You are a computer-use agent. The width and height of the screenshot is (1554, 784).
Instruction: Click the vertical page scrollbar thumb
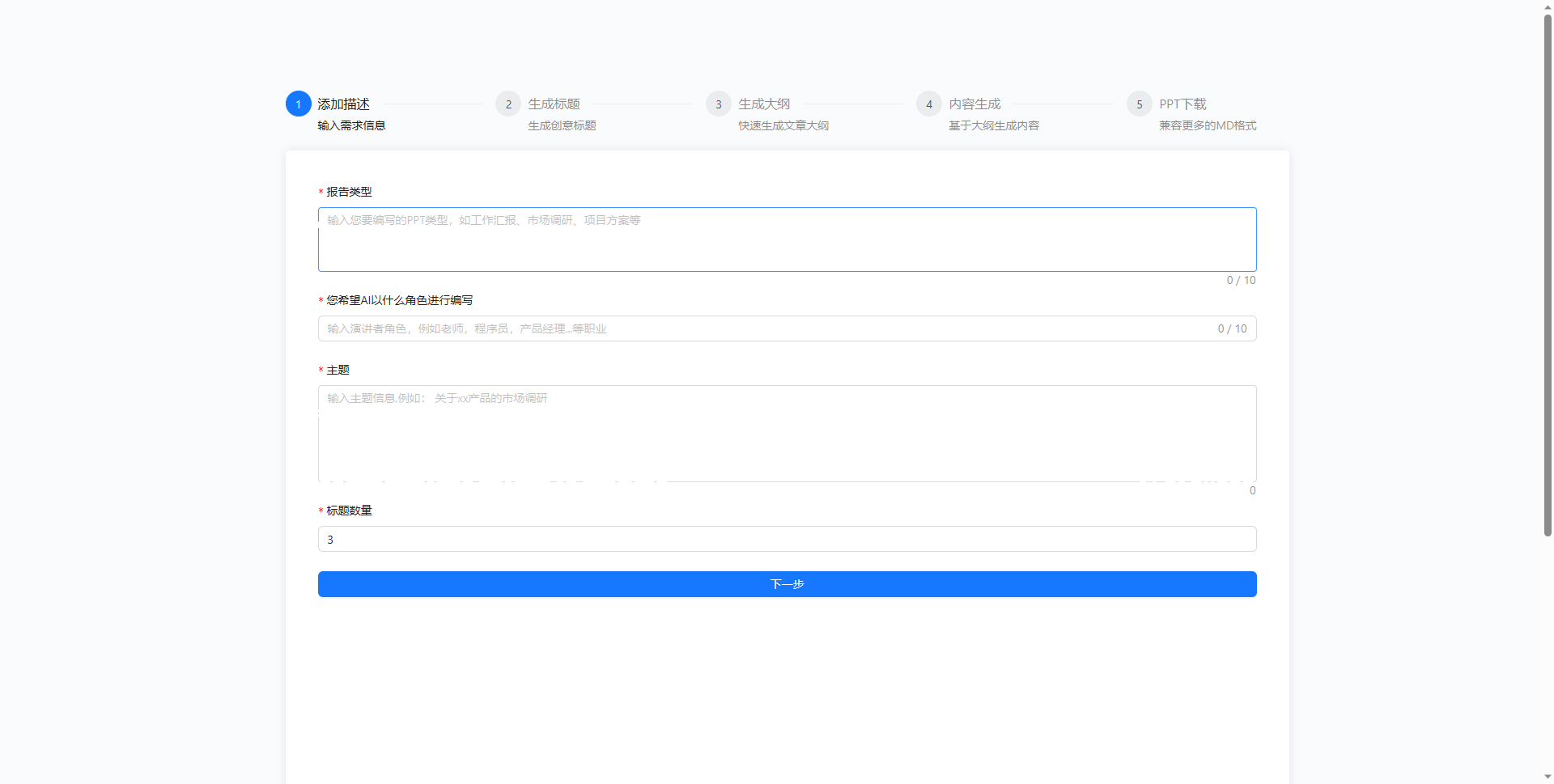pyautogui.click(x=1548, y=275)
